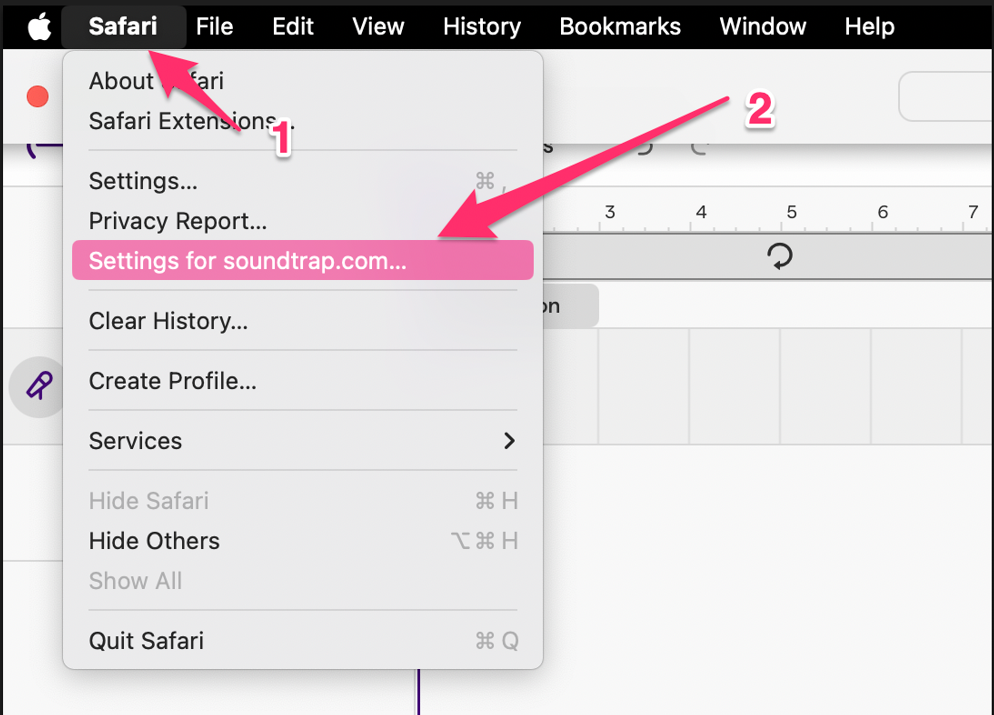Open the Safari menu in menu bar
994x715 pixels.
(123, 27)
